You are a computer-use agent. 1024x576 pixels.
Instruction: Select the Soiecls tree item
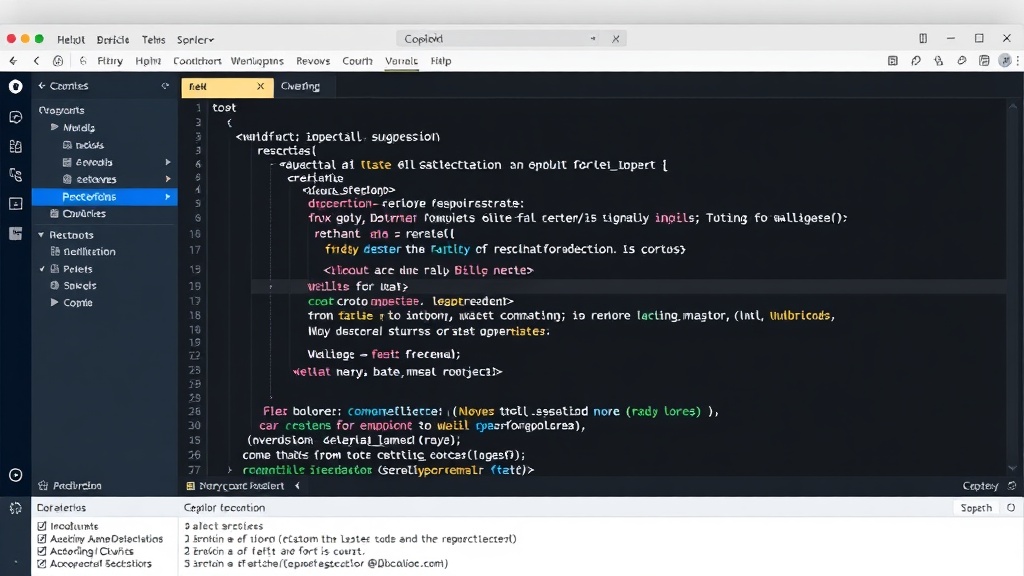click(x=80, y=285)
